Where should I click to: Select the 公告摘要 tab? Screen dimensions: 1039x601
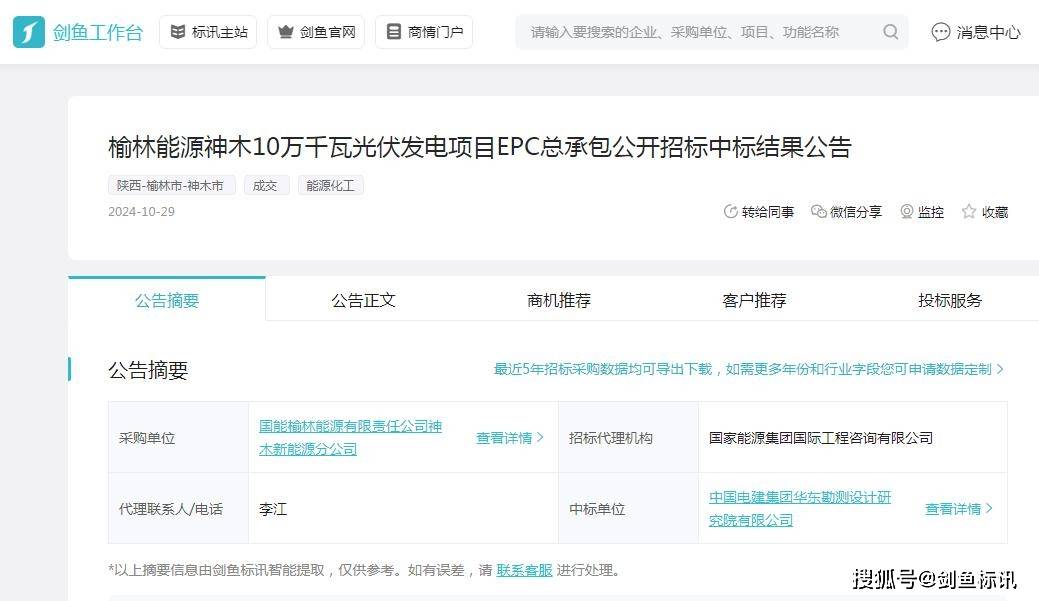(167, 300)
